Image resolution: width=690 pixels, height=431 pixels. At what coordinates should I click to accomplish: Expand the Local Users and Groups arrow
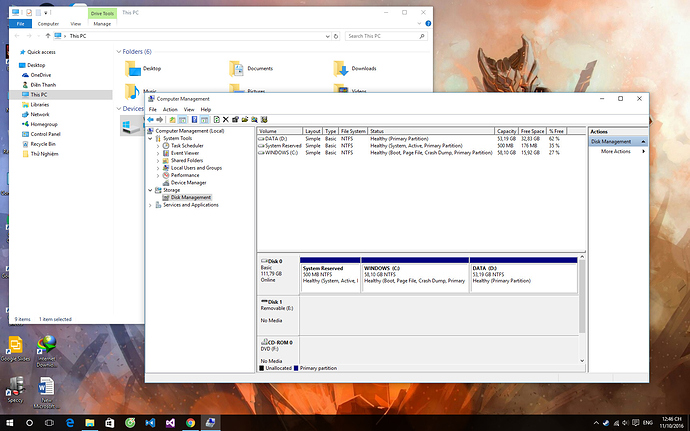[158, 168]
